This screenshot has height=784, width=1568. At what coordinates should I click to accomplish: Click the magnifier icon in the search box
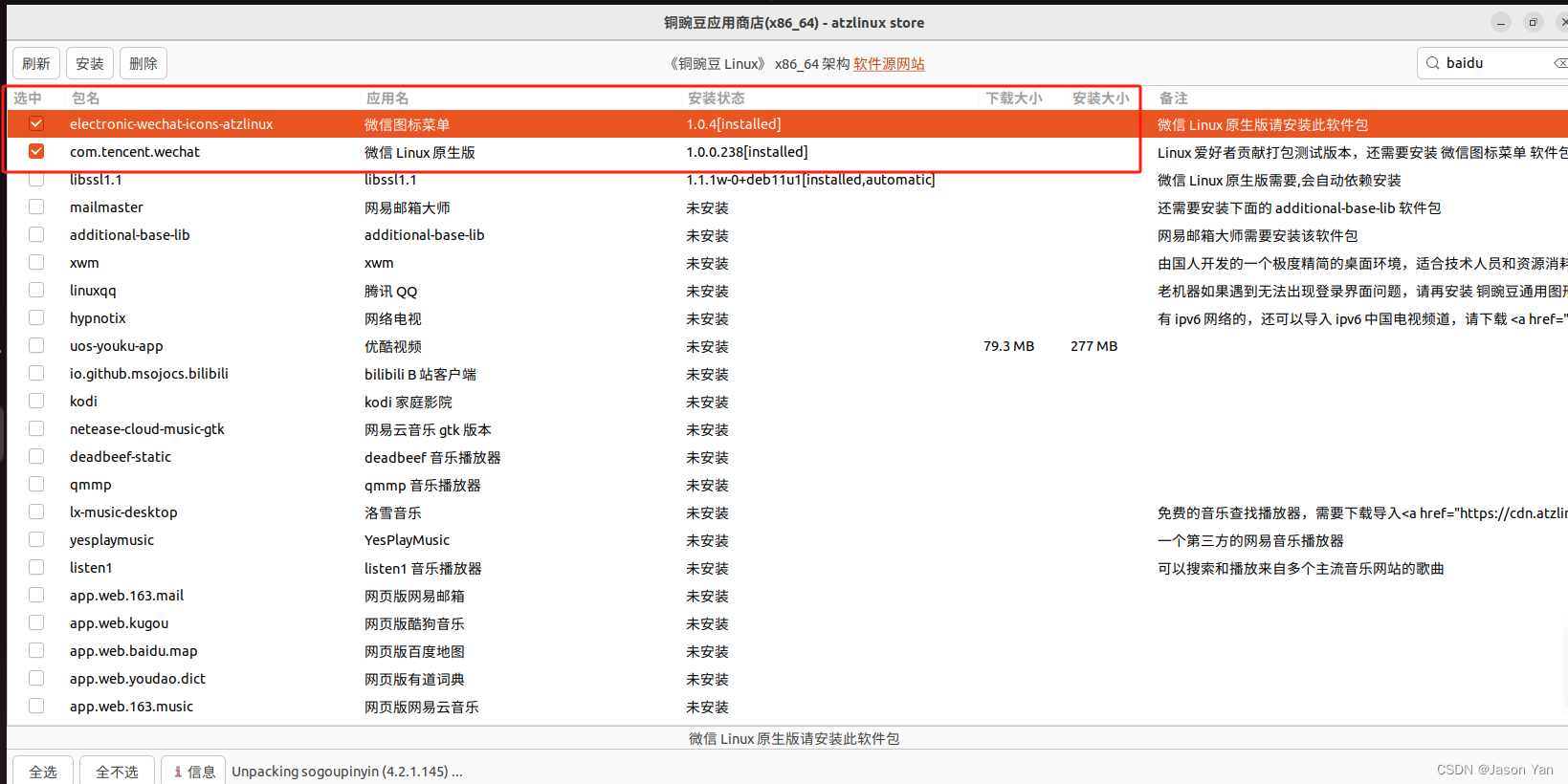[x=1432, y=63]
